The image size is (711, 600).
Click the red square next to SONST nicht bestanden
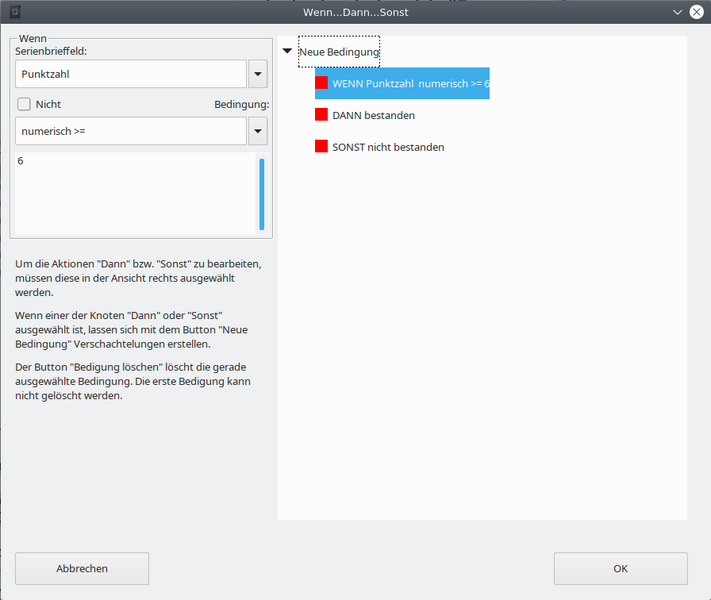point(322,147)
